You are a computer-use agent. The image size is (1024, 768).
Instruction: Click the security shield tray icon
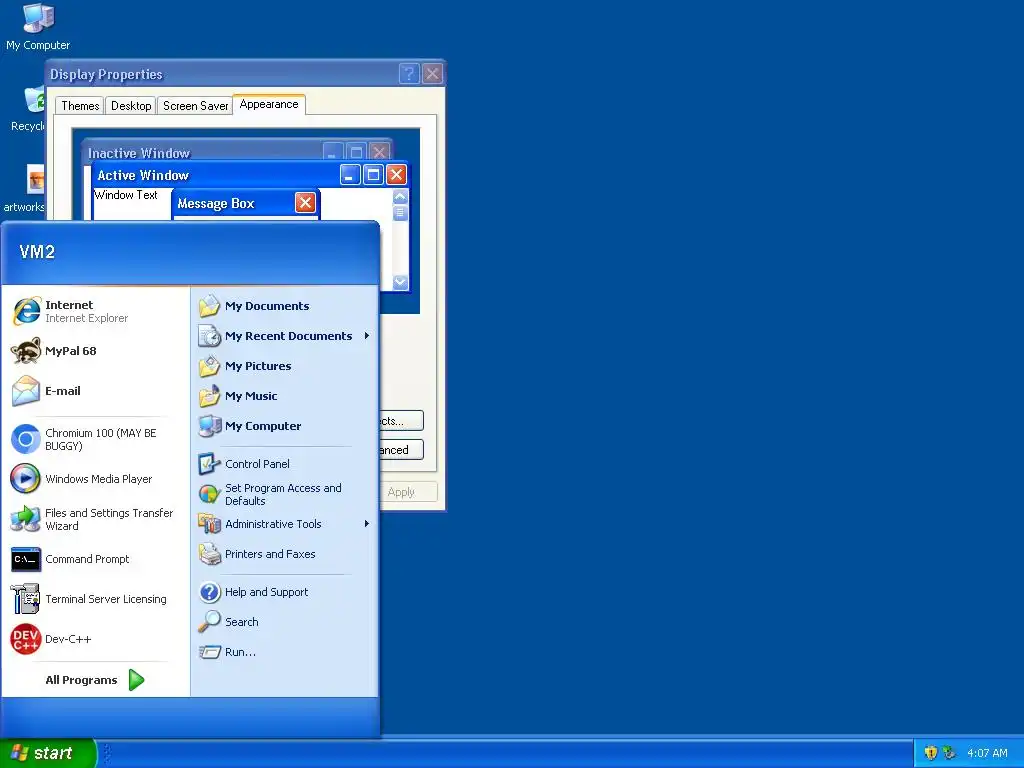coord(931,753)
